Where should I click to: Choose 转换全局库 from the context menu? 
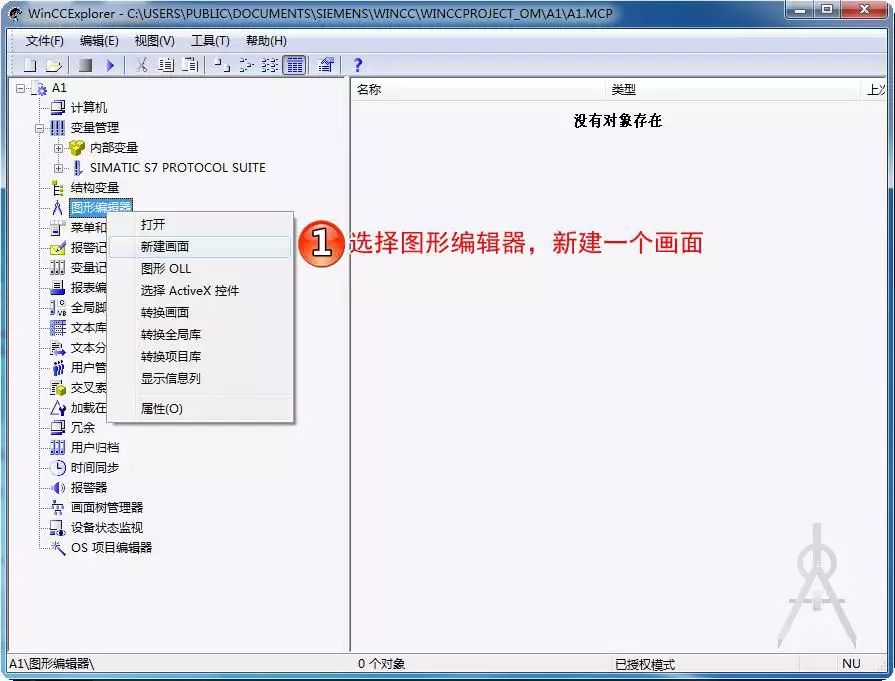pos(200,335)
